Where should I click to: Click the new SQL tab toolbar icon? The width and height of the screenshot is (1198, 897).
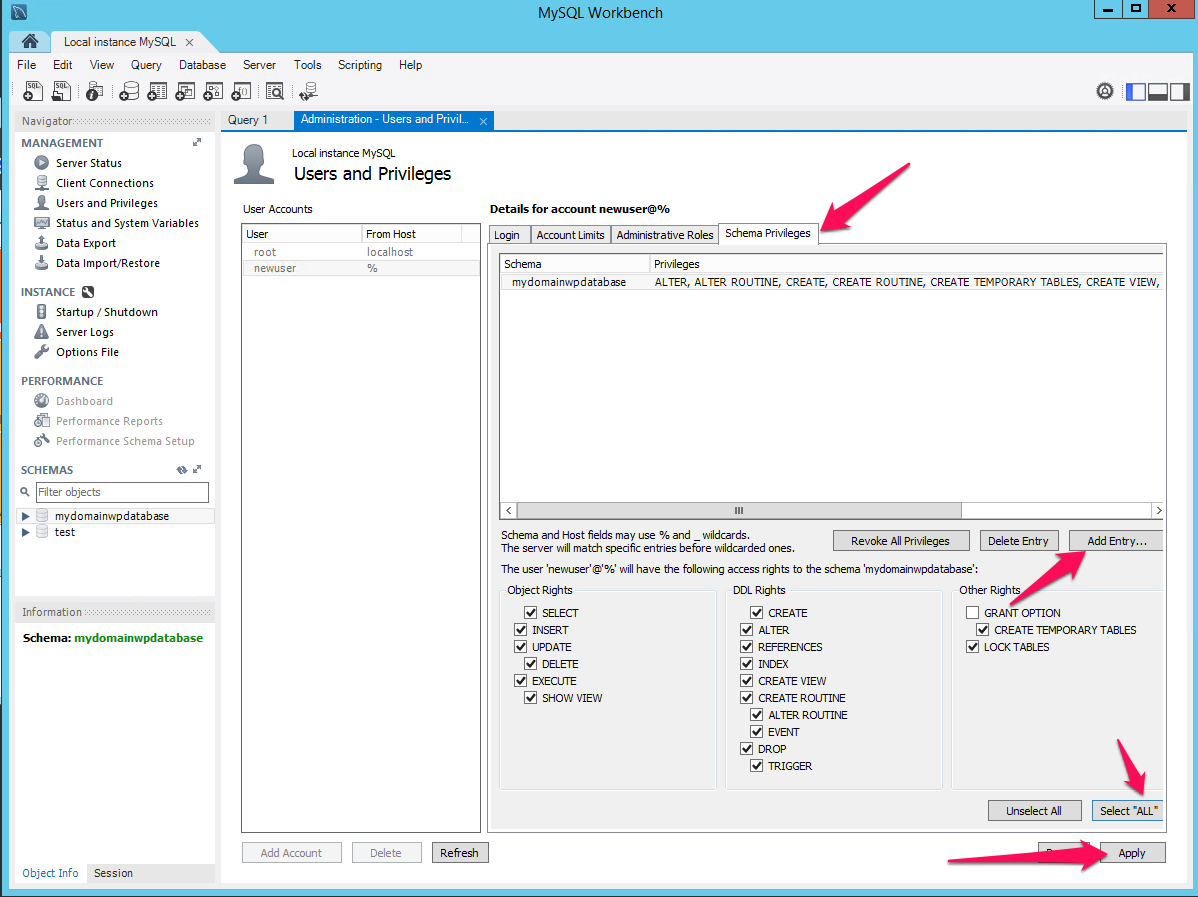(32, 91)
